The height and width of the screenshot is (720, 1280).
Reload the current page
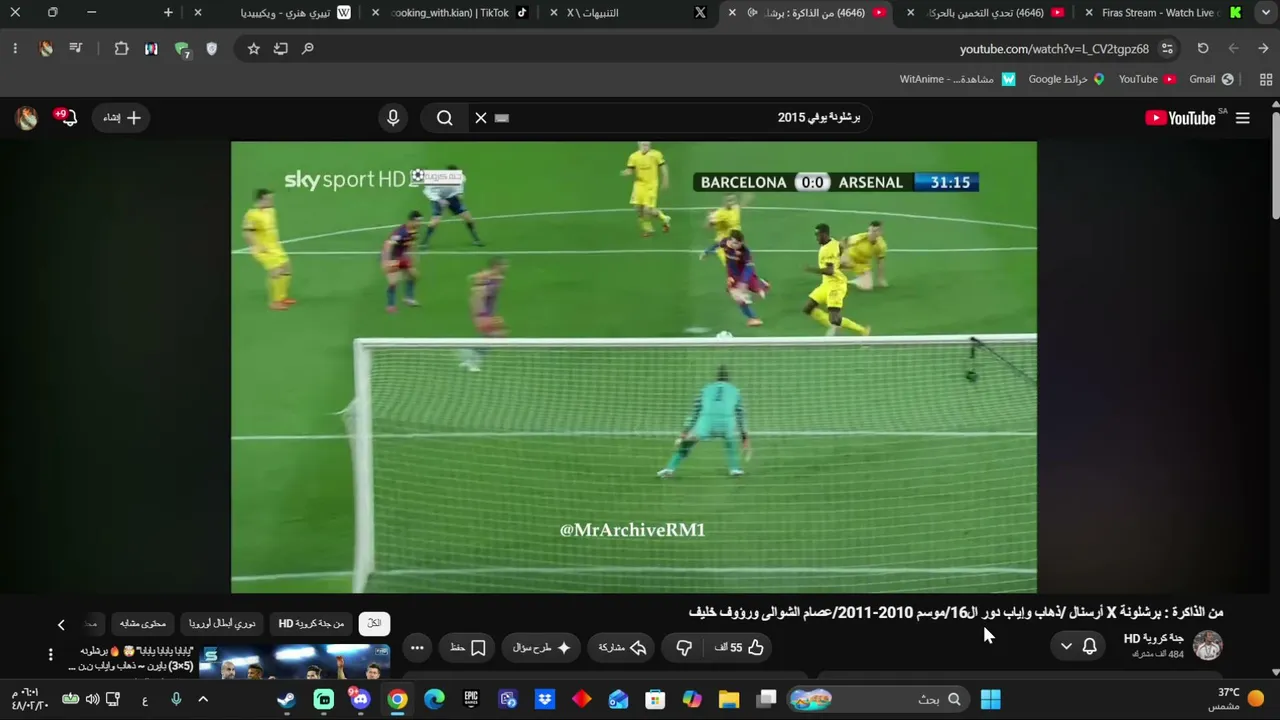(x=1203, y=48)
